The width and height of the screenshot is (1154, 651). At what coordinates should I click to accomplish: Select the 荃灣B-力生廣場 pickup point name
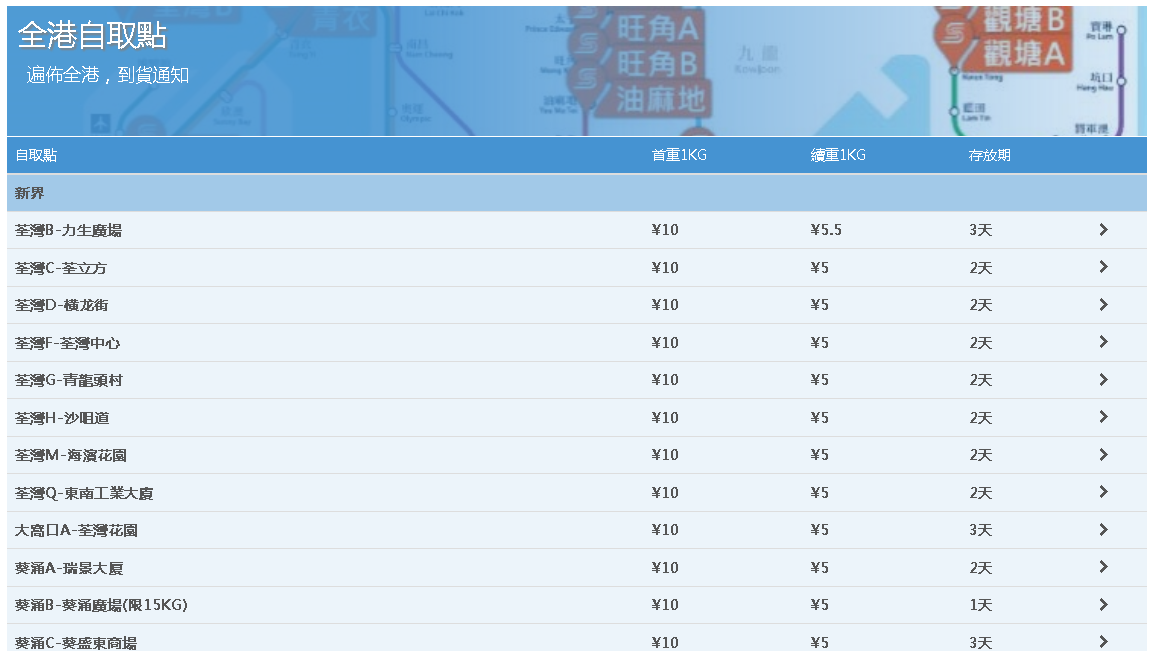[x=68, y=231]
